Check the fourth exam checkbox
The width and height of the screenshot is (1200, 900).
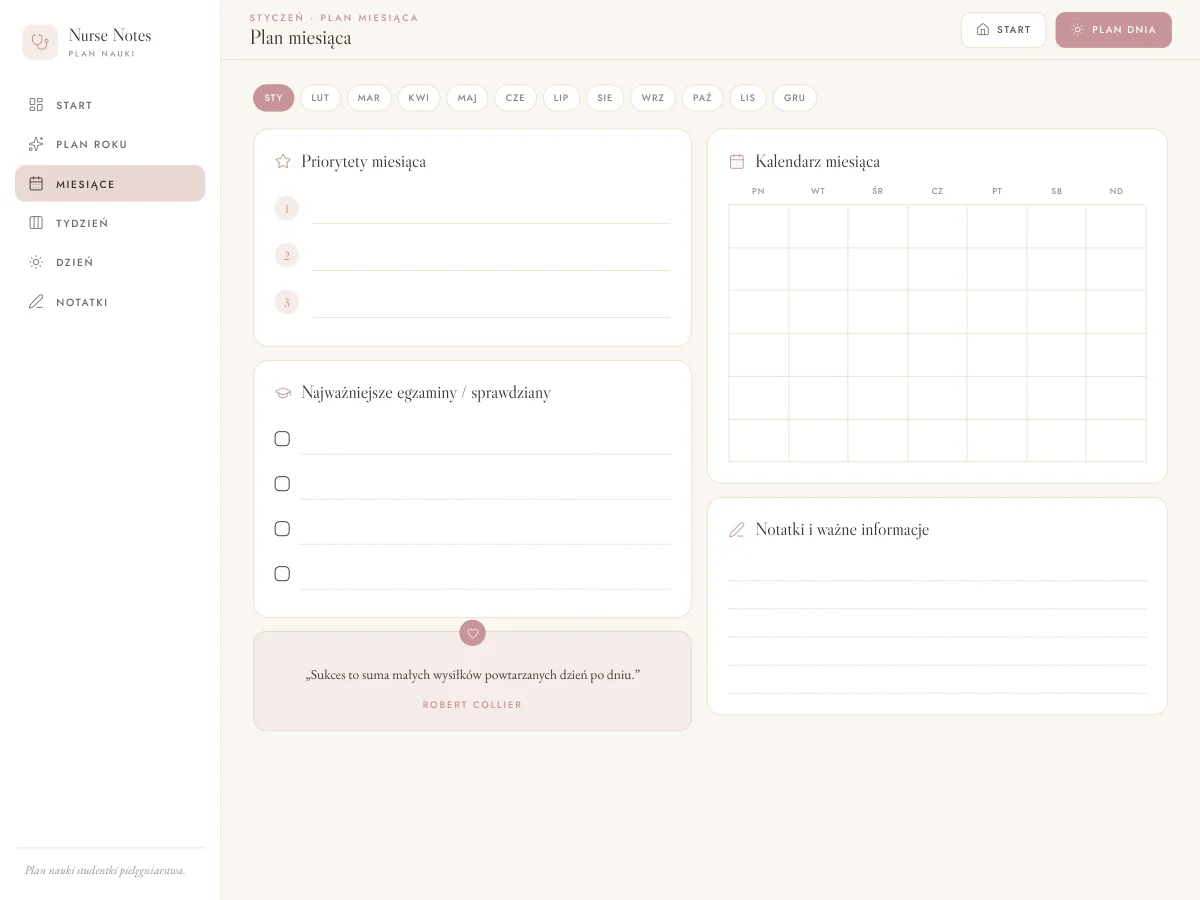[x=282, y=574]
